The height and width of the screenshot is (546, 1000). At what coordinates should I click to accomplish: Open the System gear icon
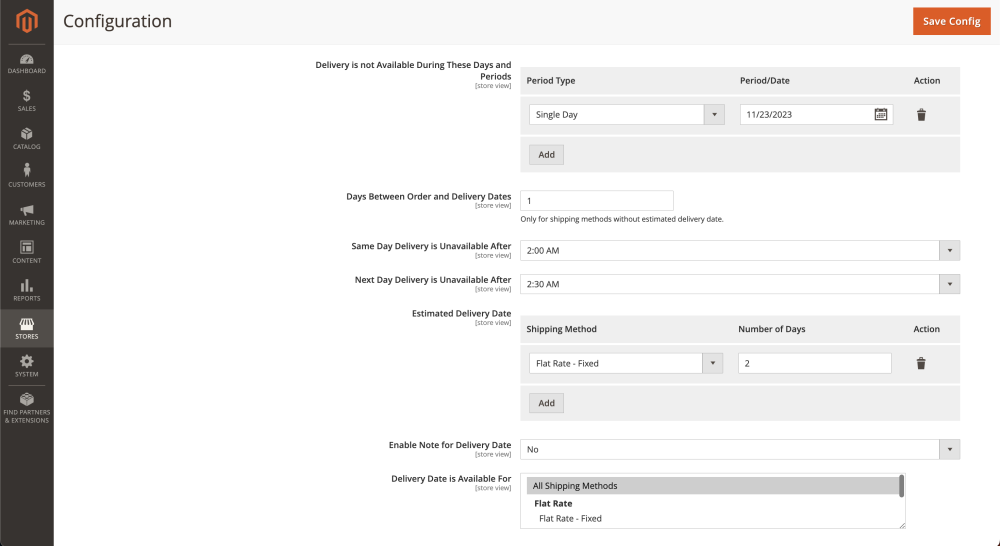(27, 361)
